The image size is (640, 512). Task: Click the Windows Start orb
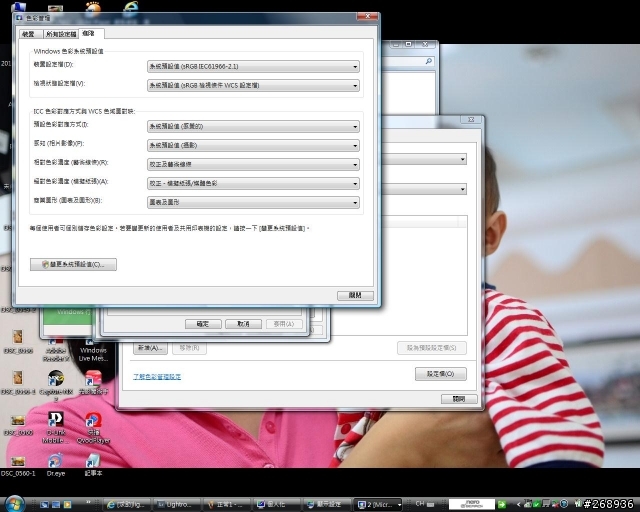tap(15, 504)
